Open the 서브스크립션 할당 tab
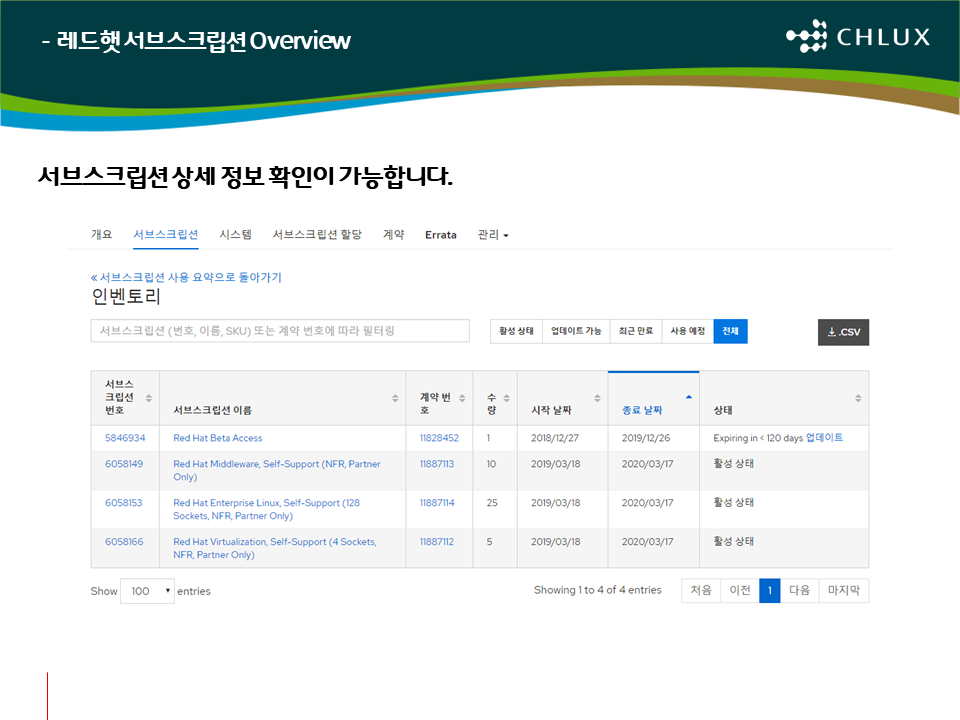 click(317, 234)
